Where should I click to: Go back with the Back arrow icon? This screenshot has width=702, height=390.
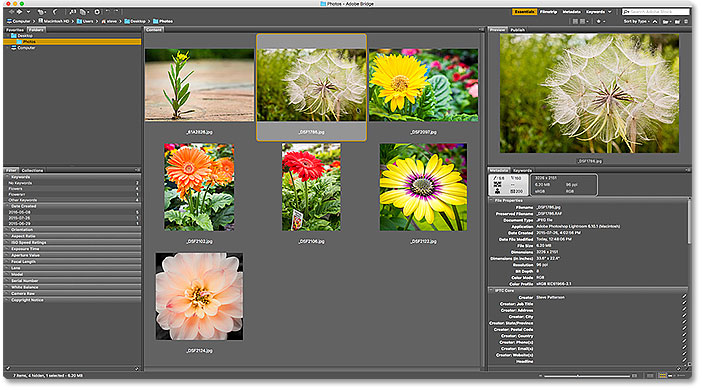pos(12,12)
